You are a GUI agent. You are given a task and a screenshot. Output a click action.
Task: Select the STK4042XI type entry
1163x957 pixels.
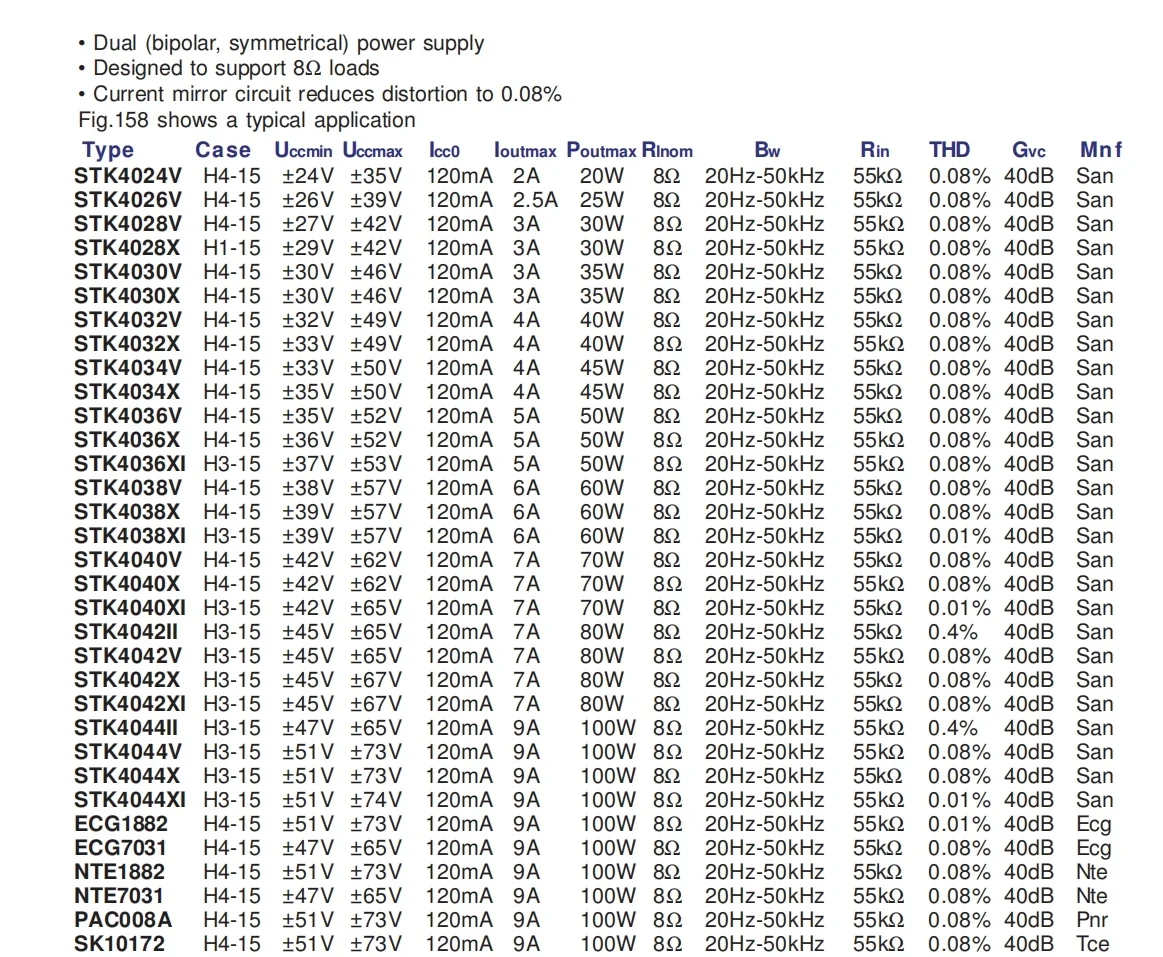pos(130,704)
